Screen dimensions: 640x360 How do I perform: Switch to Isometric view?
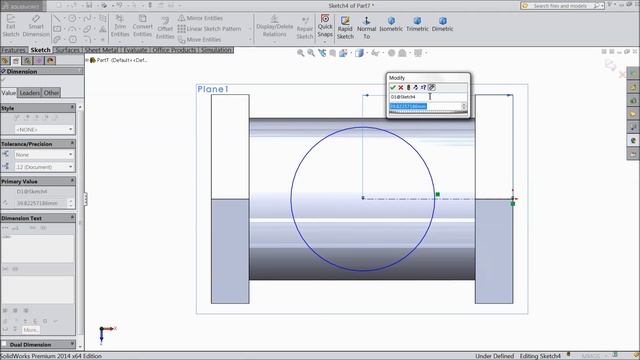pyautogui.click(x=391, y=24)
